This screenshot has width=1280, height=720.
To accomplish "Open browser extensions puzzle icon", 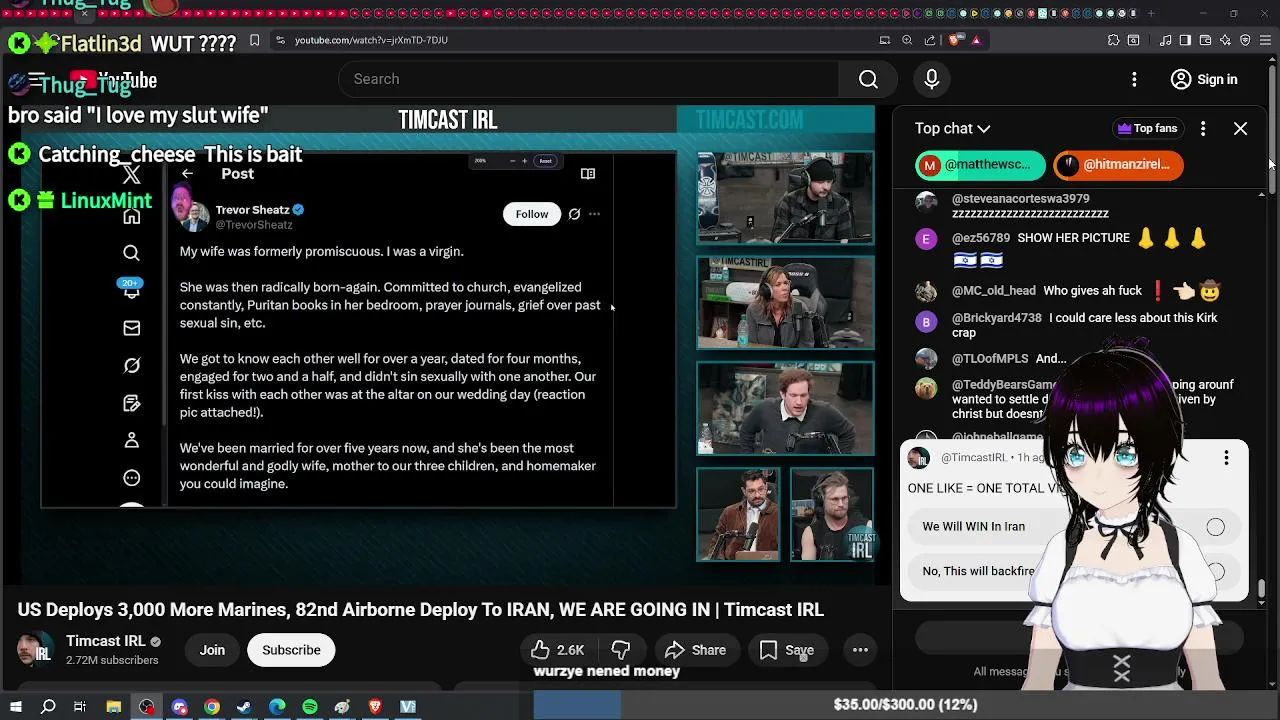I will click(x=1113, y=40).
